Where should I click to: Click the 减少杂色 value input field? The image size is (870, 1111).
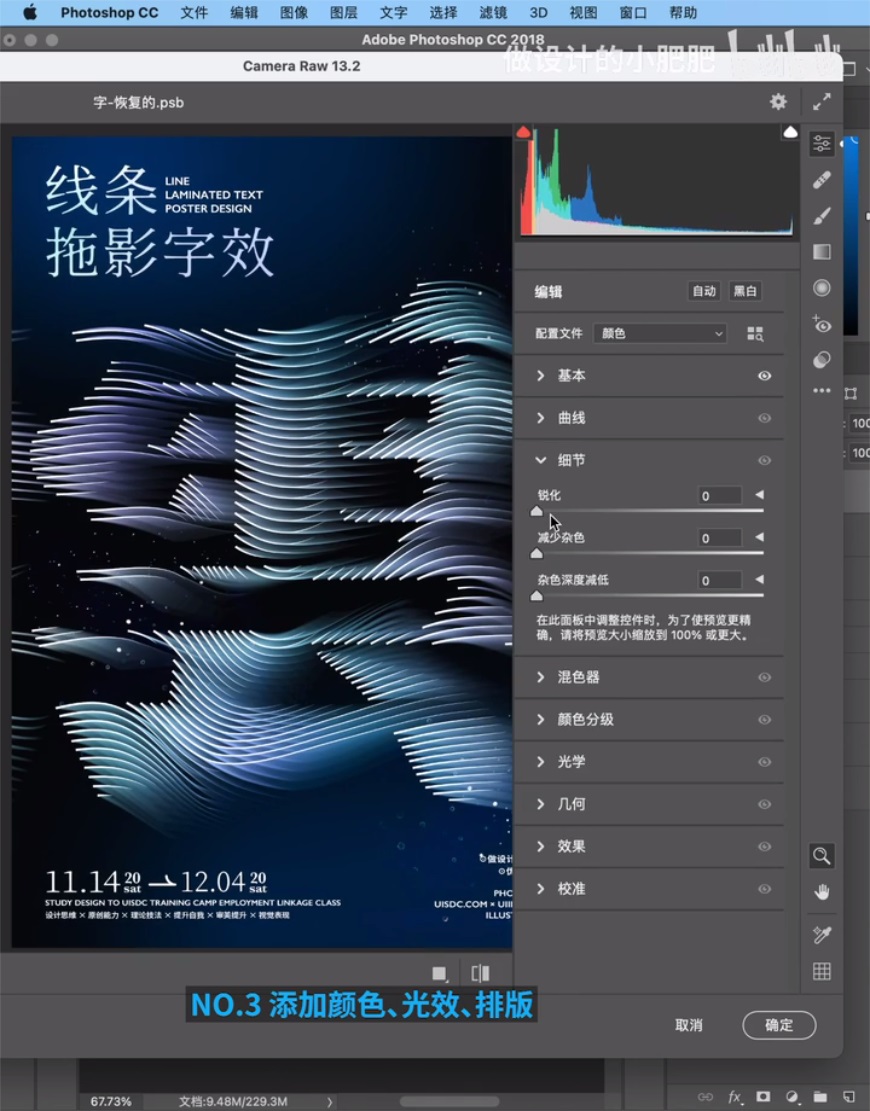pos(720,538)
